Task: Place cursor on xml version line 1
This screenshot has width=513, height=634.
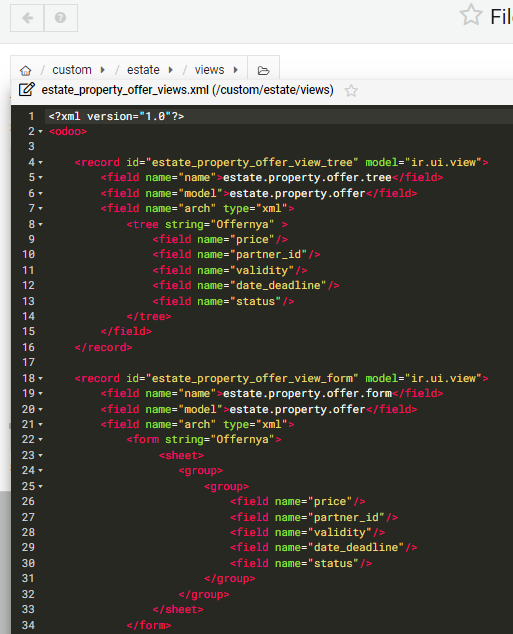Action: (116, 116)
